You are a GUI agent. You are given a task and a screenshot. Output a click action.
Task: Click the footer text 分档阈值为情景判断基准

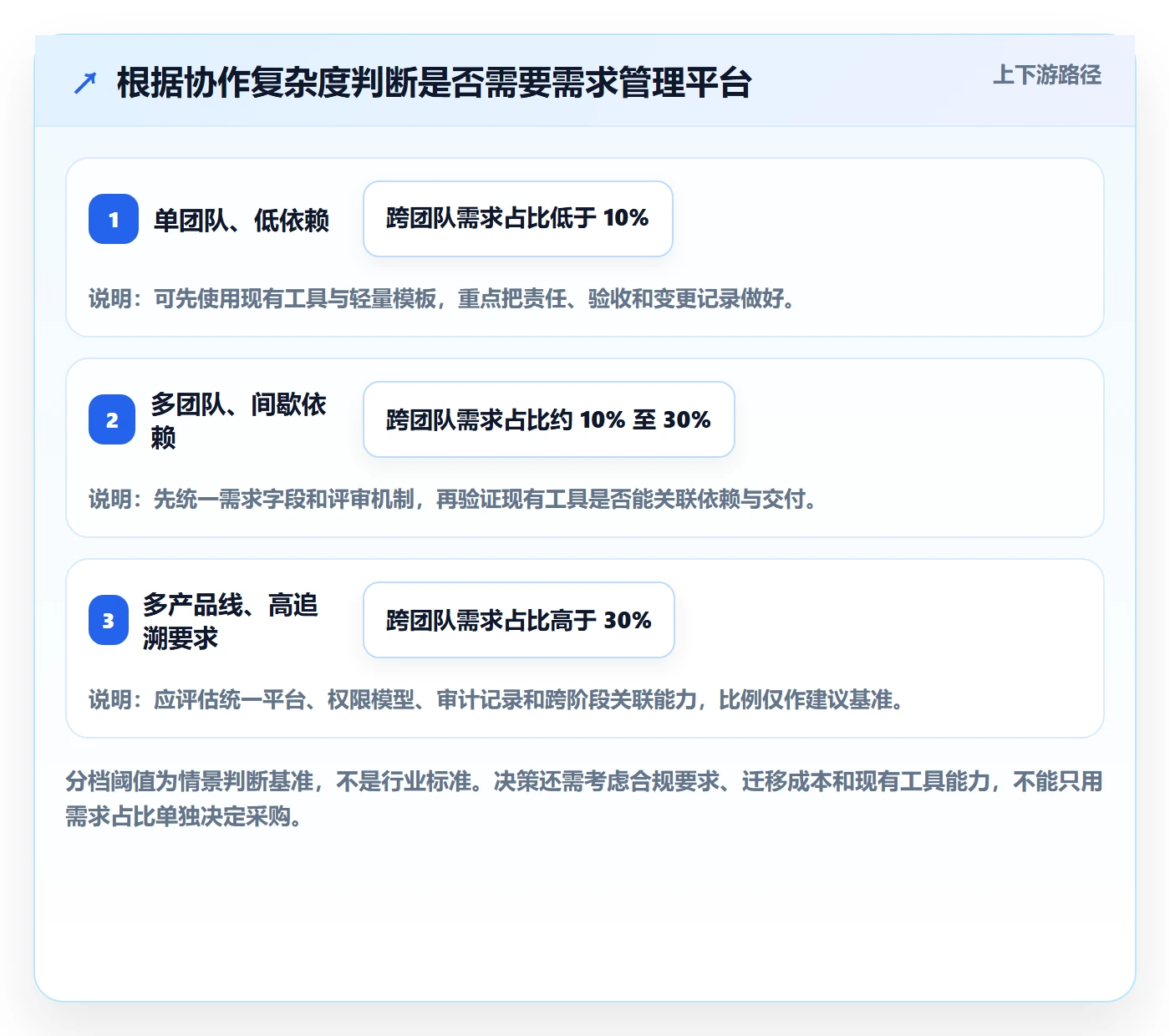coord(584,799)
